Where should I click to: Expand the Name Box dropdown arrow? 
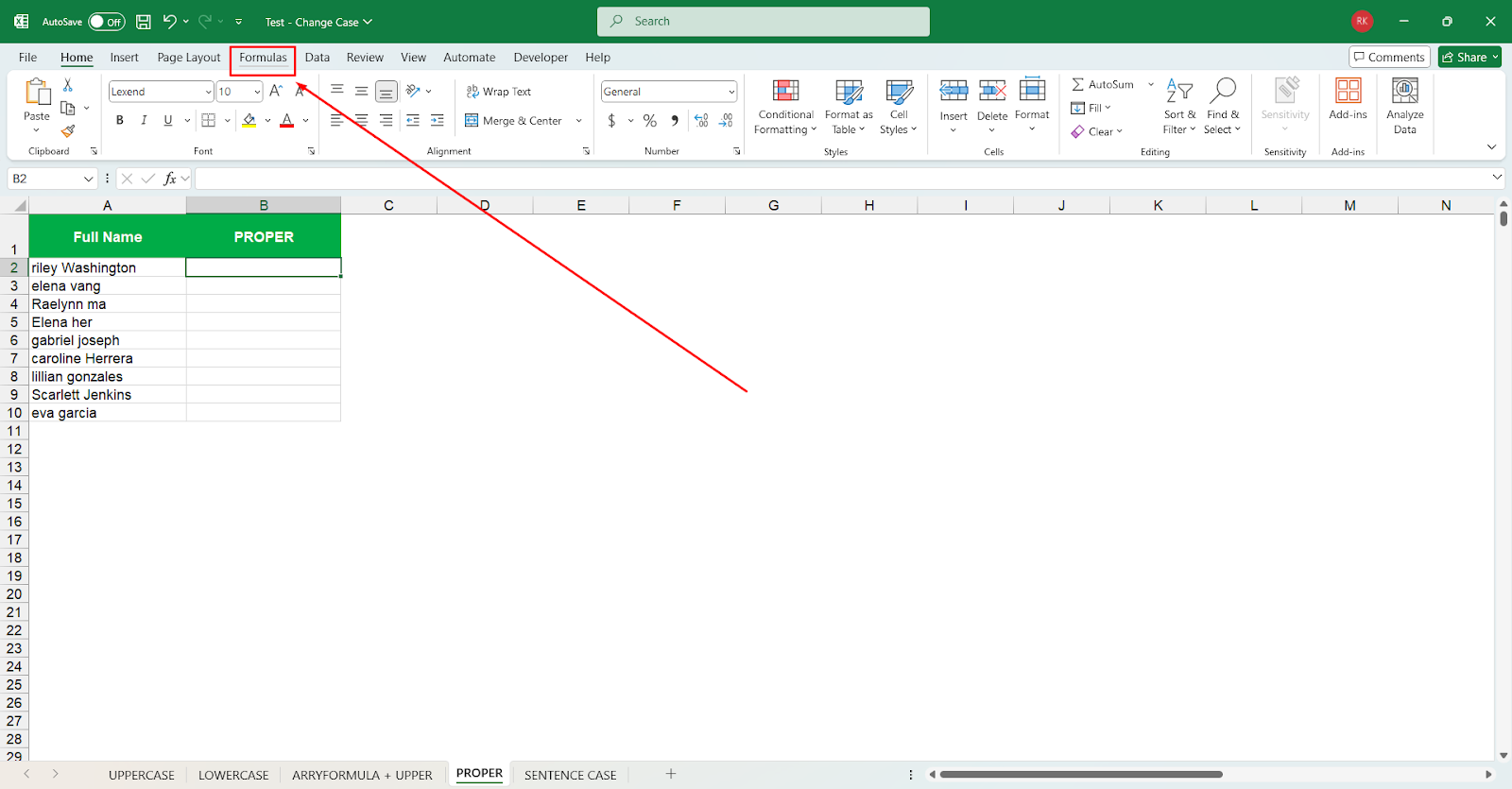coord(88,179)
